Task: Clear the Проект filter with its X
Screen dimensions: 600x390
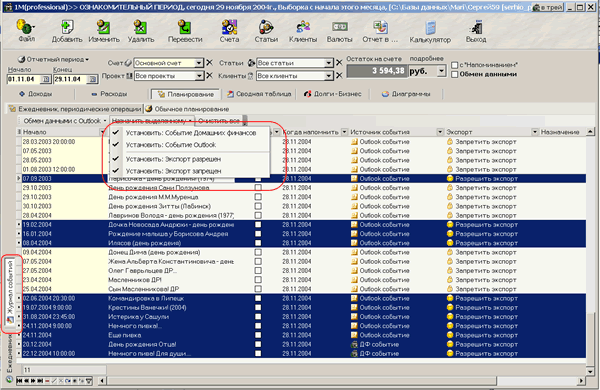Action: tap(209, 76)
